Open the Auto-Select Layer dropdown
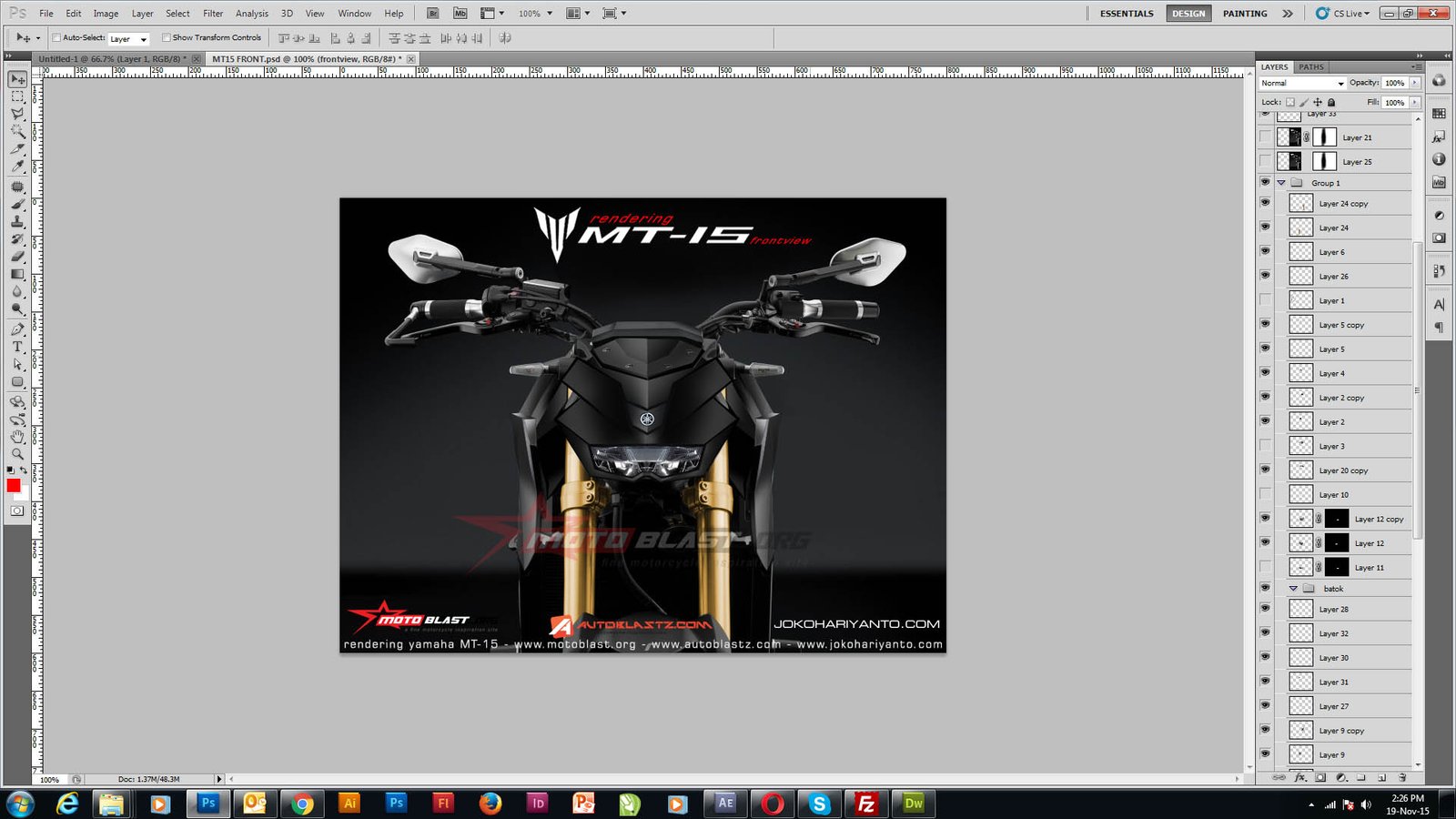Viewport: 1456px width, 819px height. [128, 39]
